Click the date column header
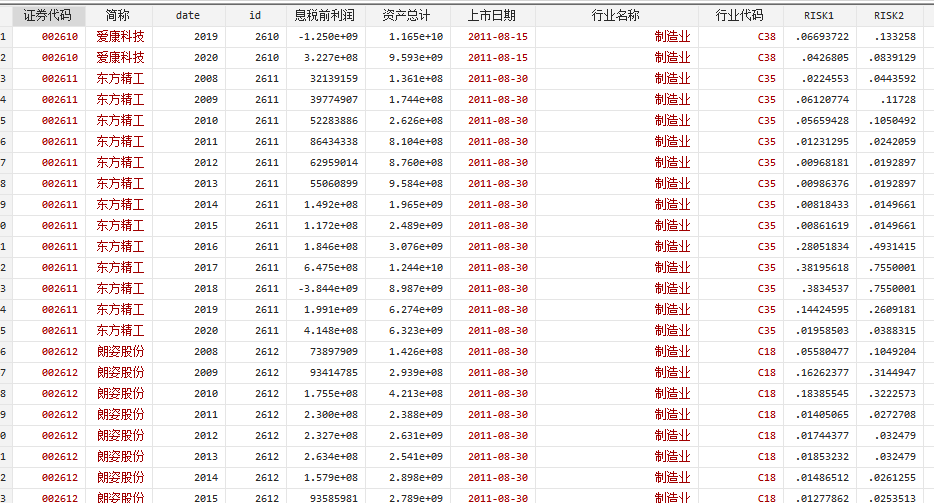This screenshot has width=934, height=503. pos(188,15)
